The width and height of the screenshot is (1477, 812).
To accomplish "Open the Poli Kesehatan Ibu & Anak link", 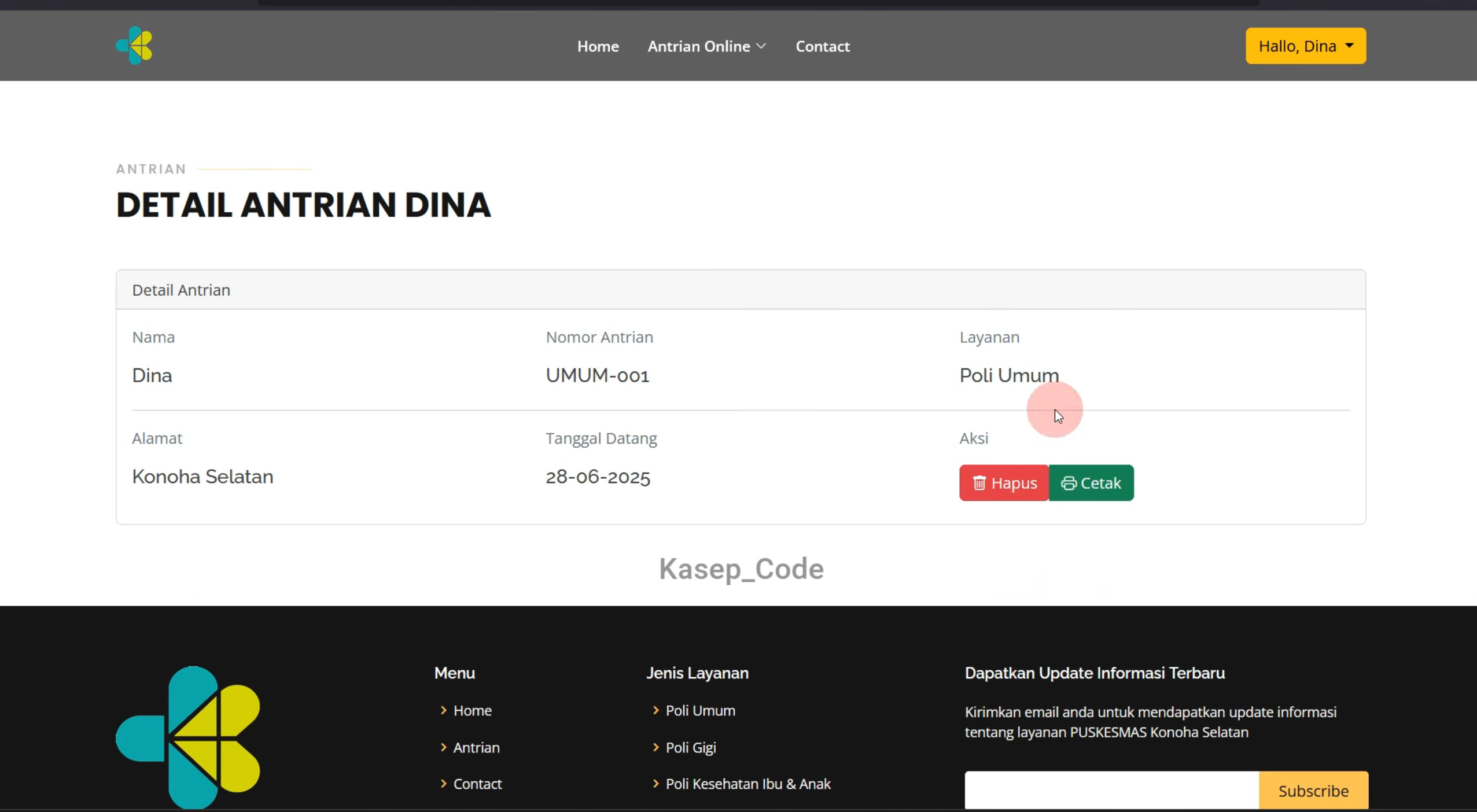I will point(748,784).
